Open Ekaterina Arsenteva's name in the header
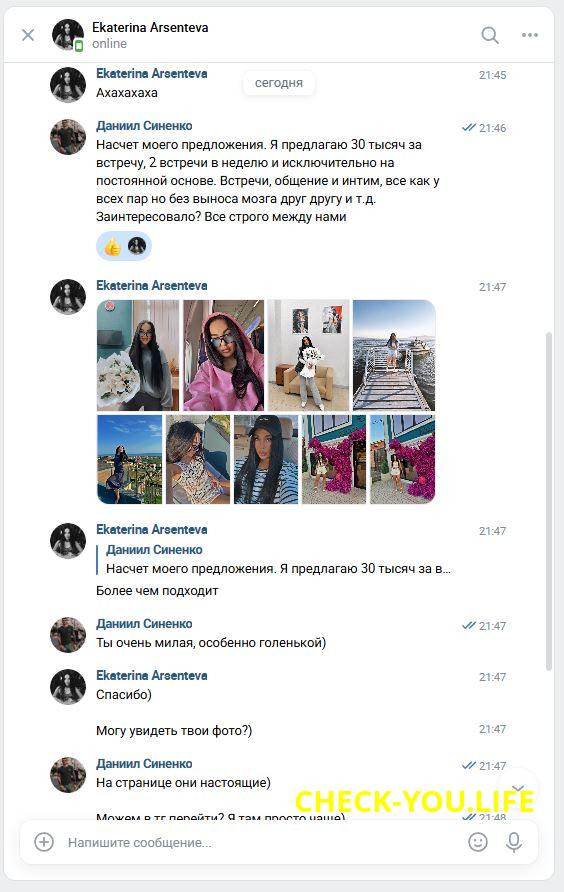Image resolution: width=564 pixels, height=892 pixels. click(150, 27)
